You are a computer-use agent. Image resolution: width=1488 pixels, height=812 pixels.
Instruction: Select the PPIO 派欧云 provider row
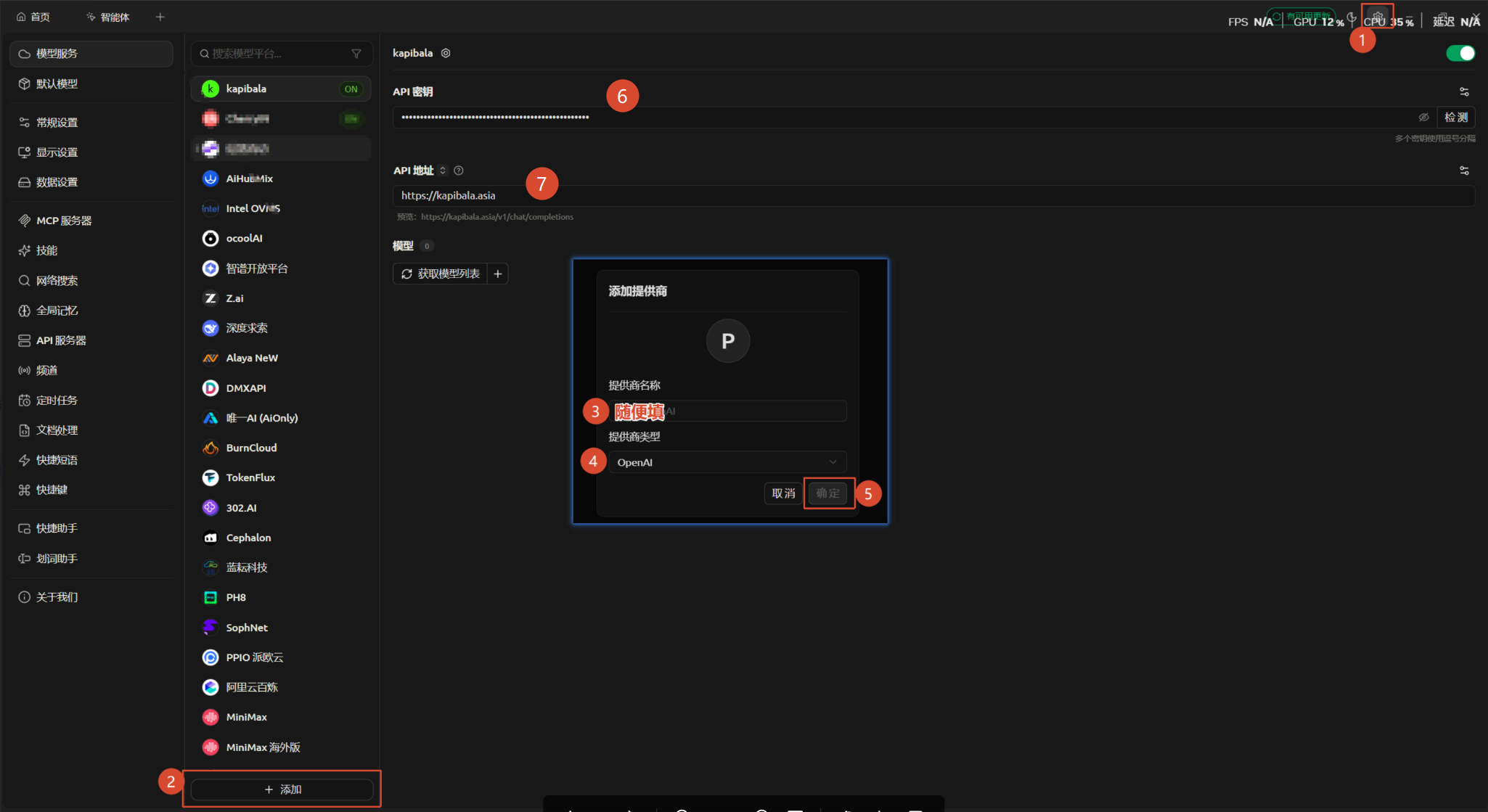coord(282,657)
